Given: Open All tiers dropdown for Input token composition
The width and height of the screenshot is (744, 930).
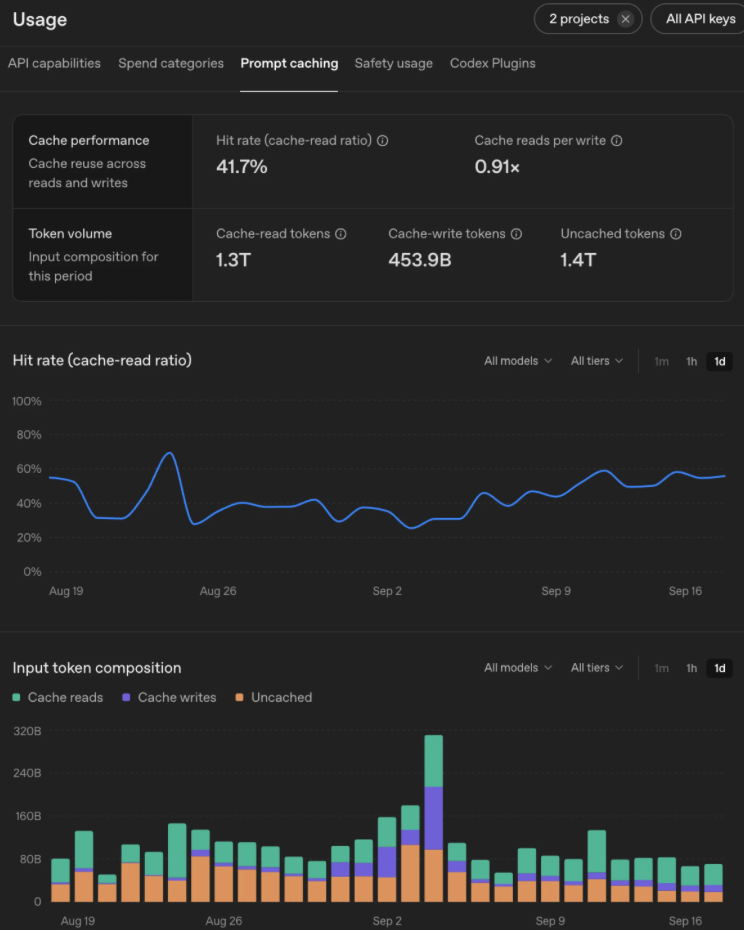Looking at the screenshot, I should pyautogui.click(x=596, y=668).
